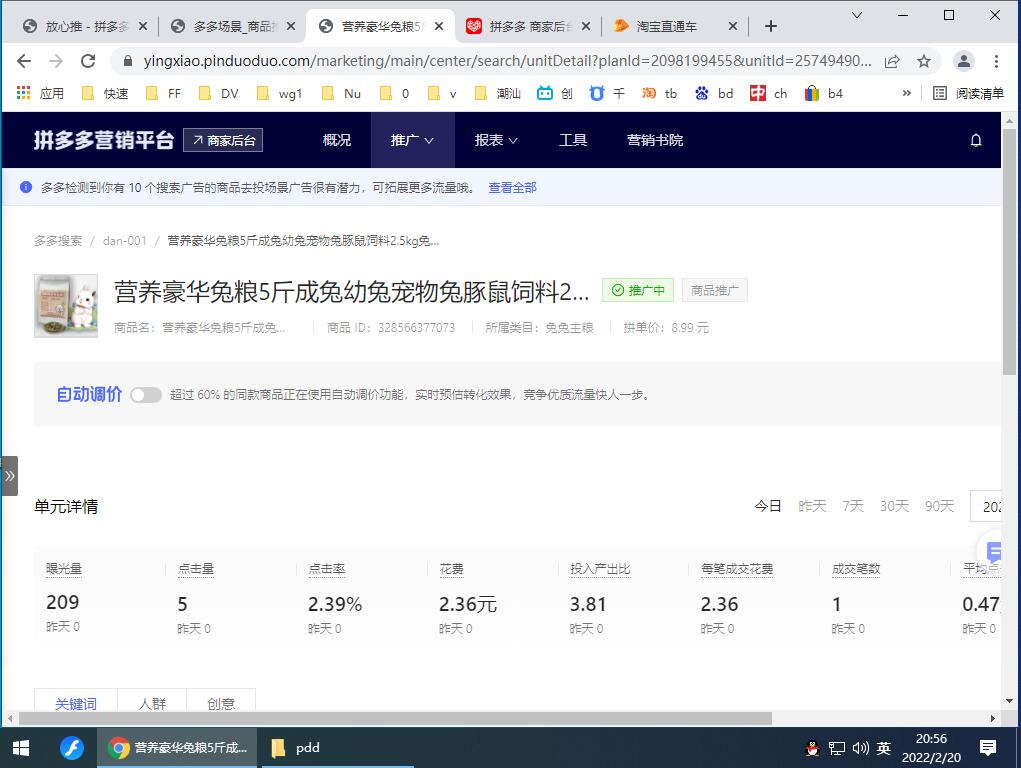Click the 查看全部 link
Screen dimensions: 1021x768
tap(512, 188)
